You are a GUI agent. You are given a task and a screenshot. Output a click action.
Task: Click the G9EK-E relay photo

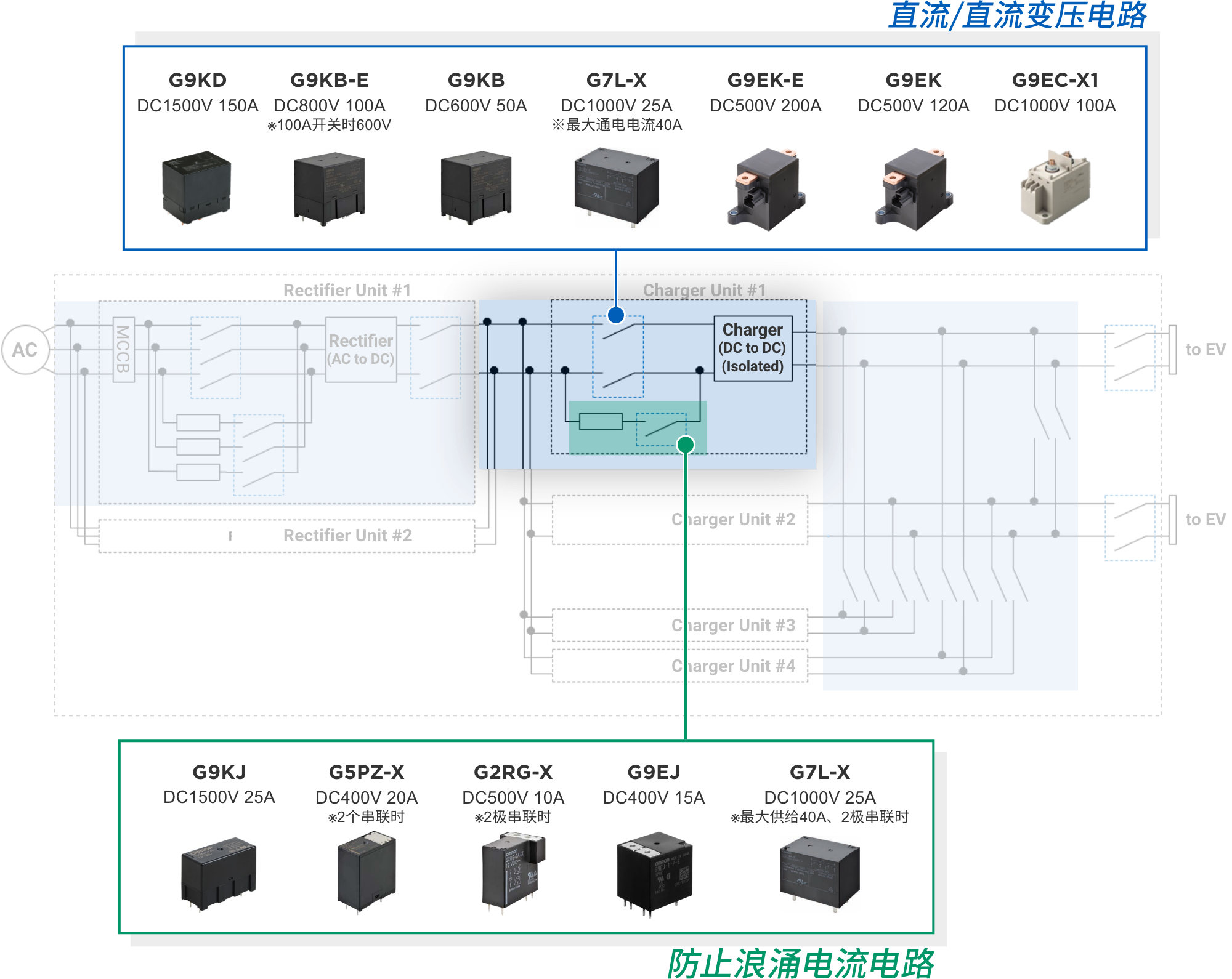click(x=766, y=189)
